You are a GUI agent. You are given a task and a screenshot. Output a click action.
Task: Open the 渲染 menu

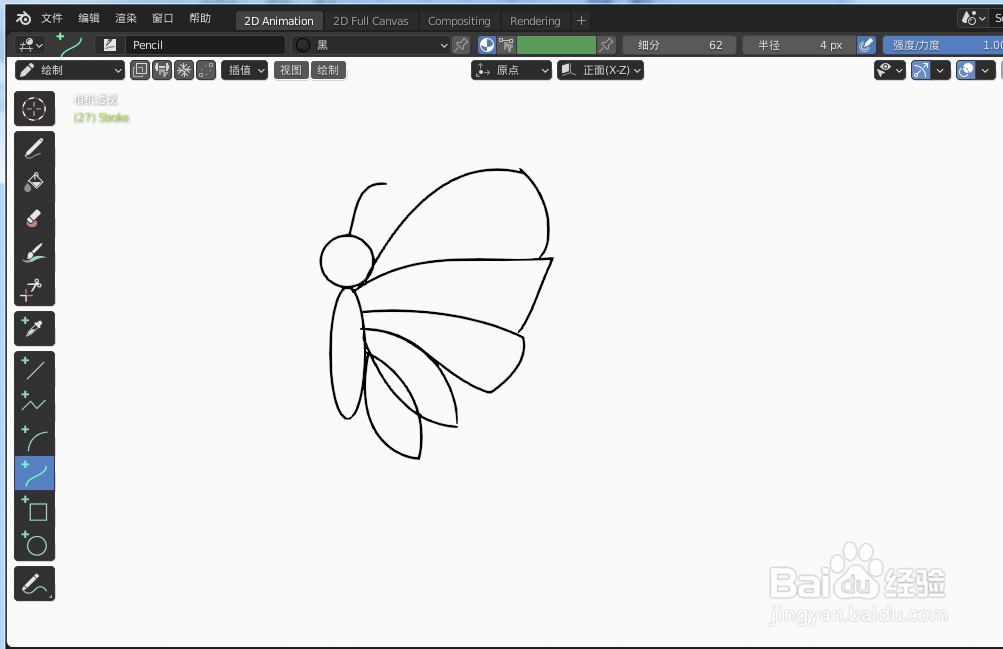125,18
